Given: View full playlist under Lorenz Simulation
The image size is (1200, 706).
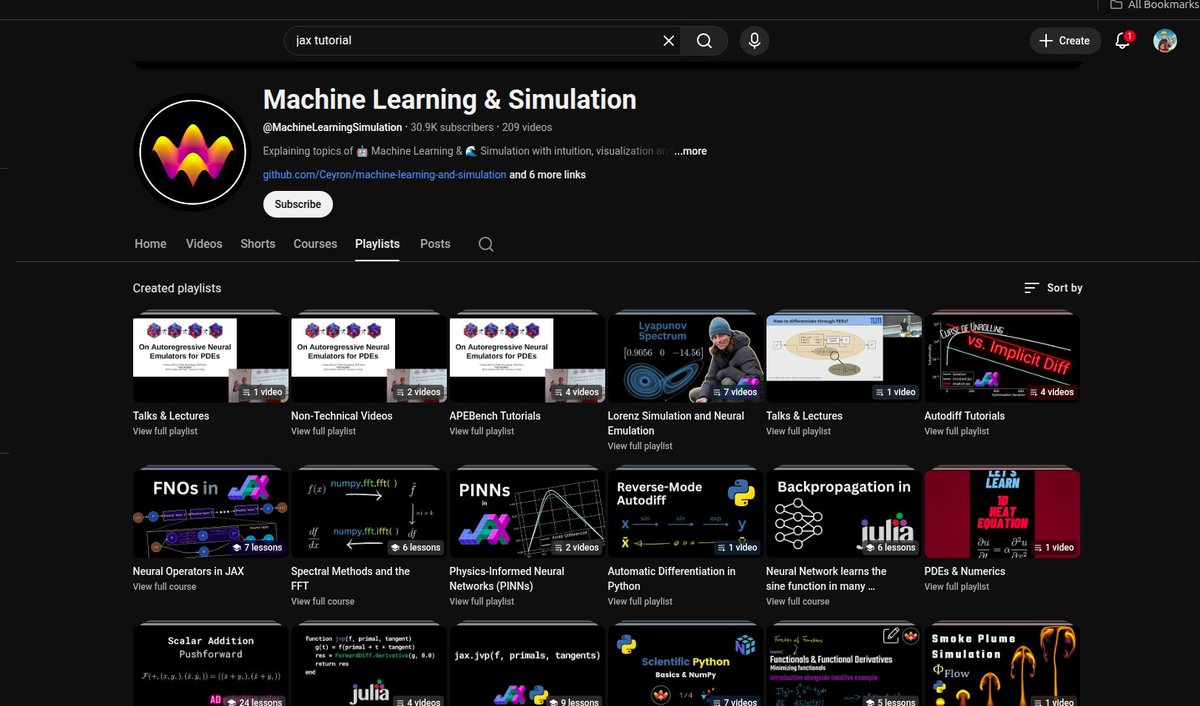Looking at the screenshot, I should [640, 446].
